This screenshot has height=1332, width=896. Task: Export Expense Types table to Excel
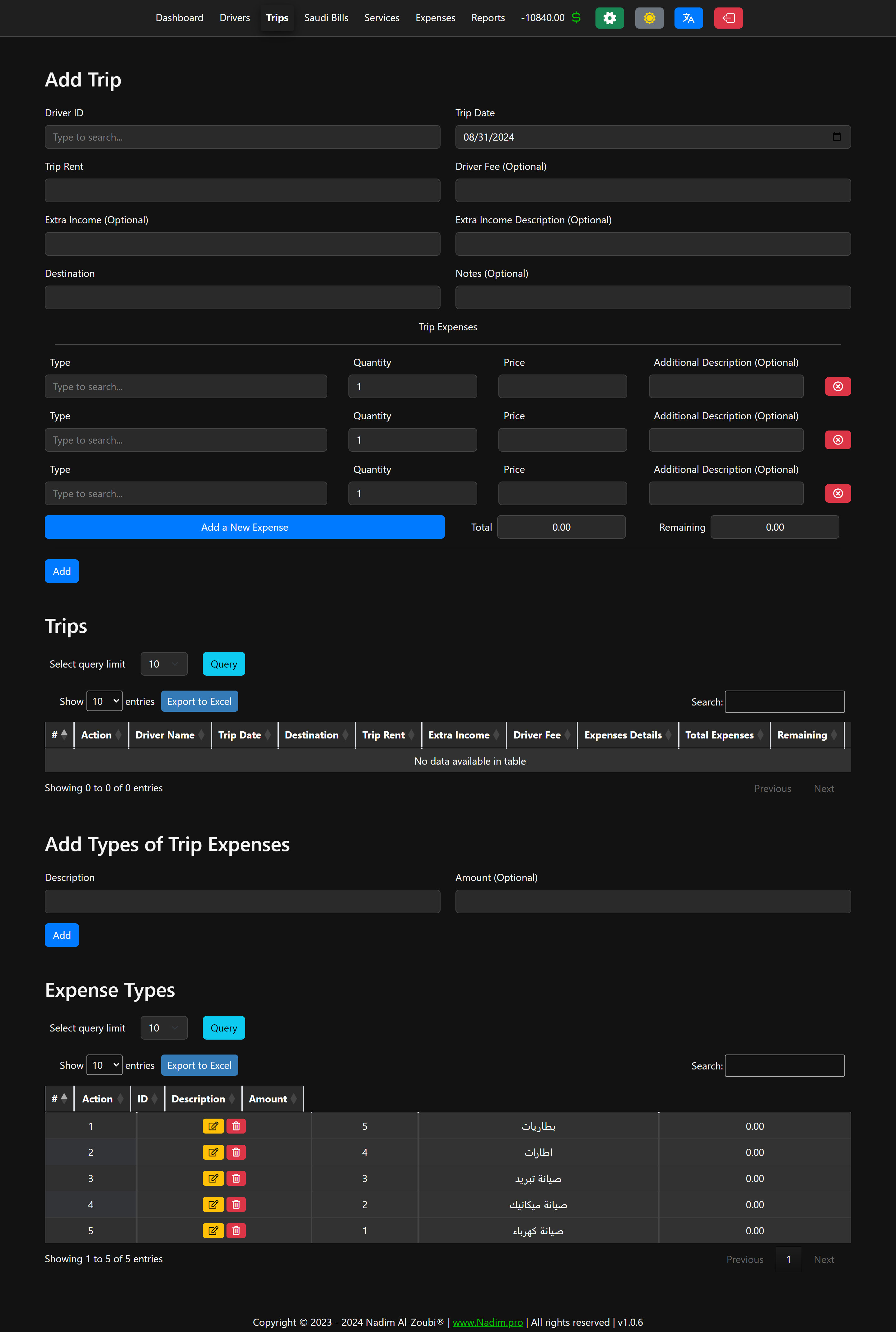pyautogui.click(x=199, y=1065)
